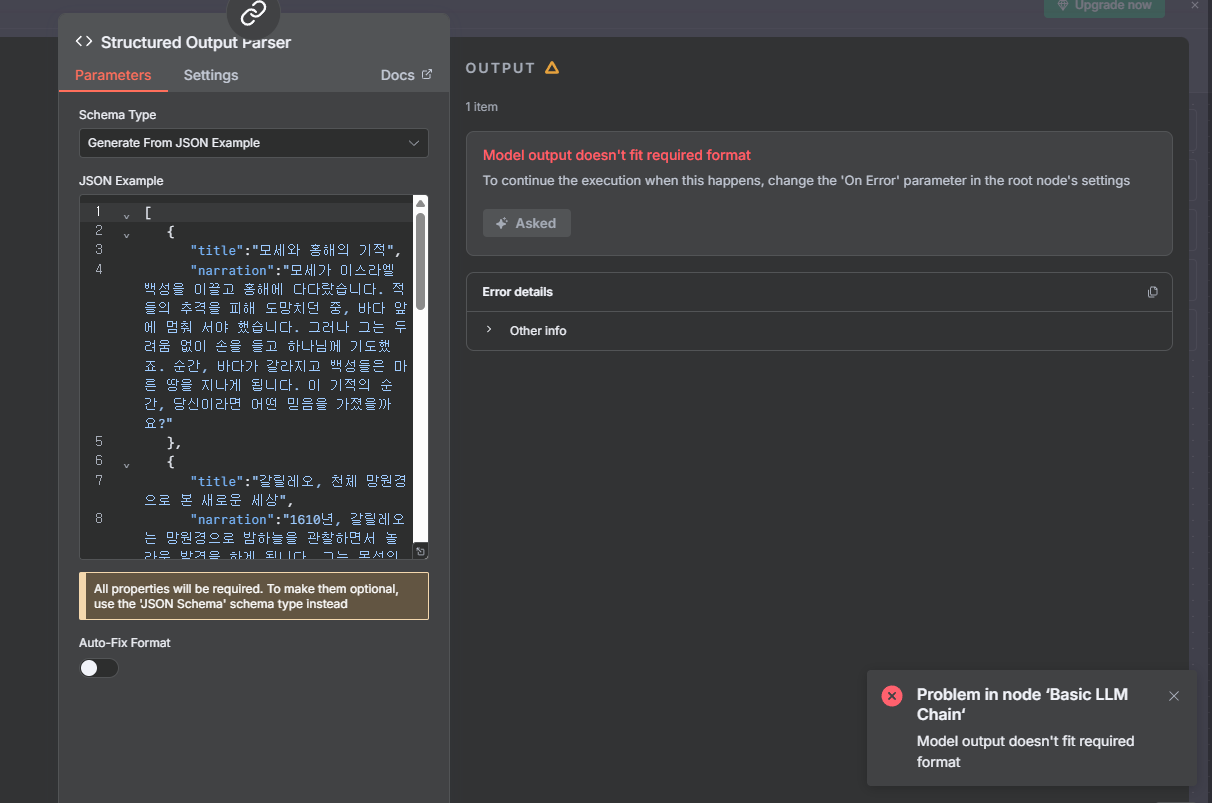Image resolution: width=1212 pixels, height=803 pixels.
Task: Click the 'Auto-Fix Format' label
Action: point(125,643)
